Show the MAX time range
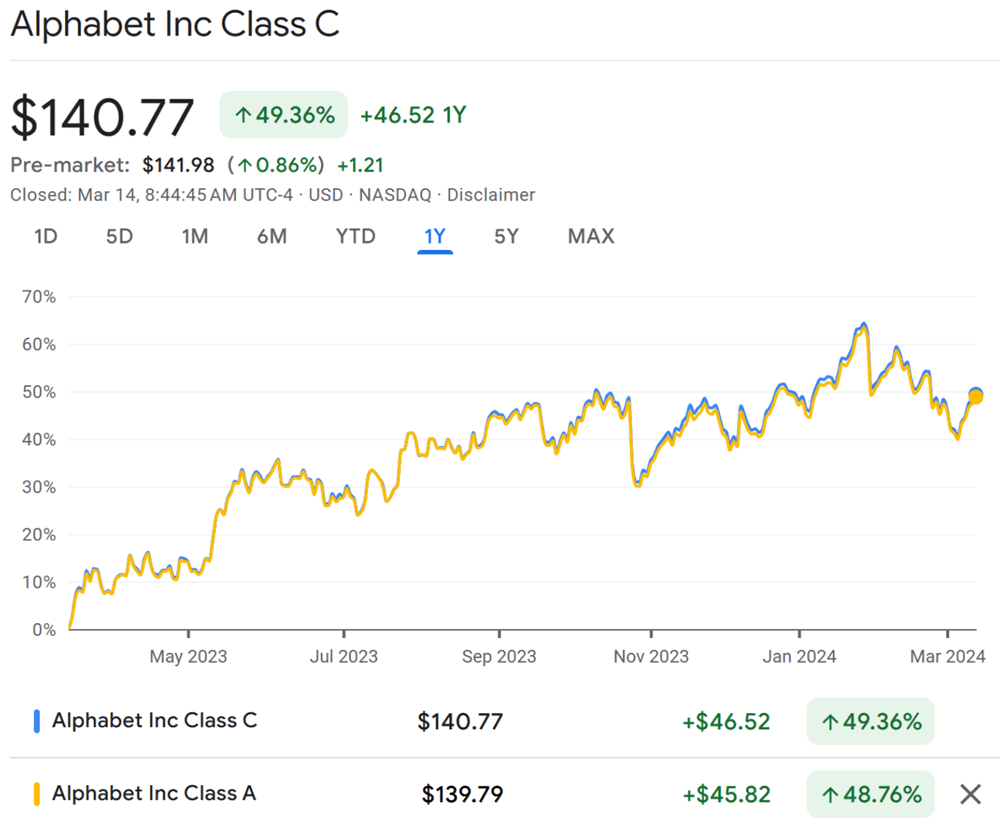 click(591, 237)
